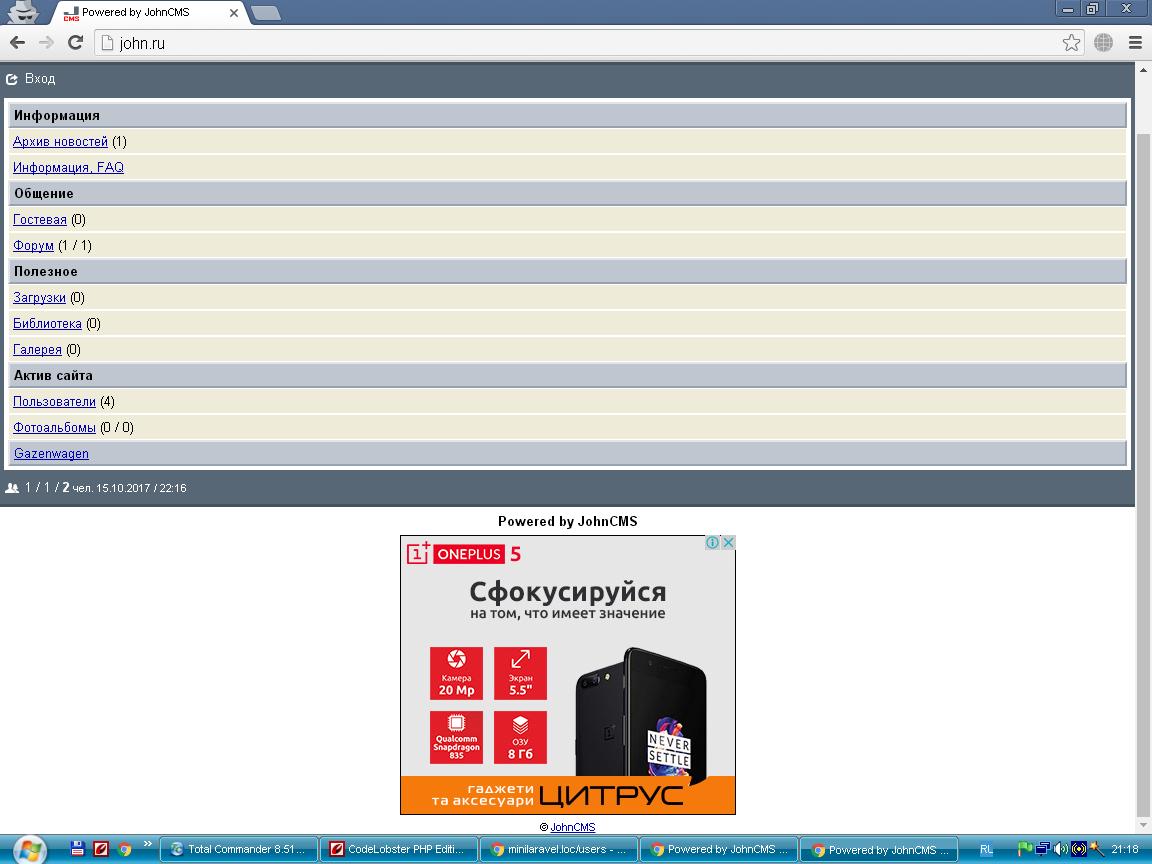Click the page icon in address bar
Viewport: 1152px width, 864px height.
click(x=107, y=43)
